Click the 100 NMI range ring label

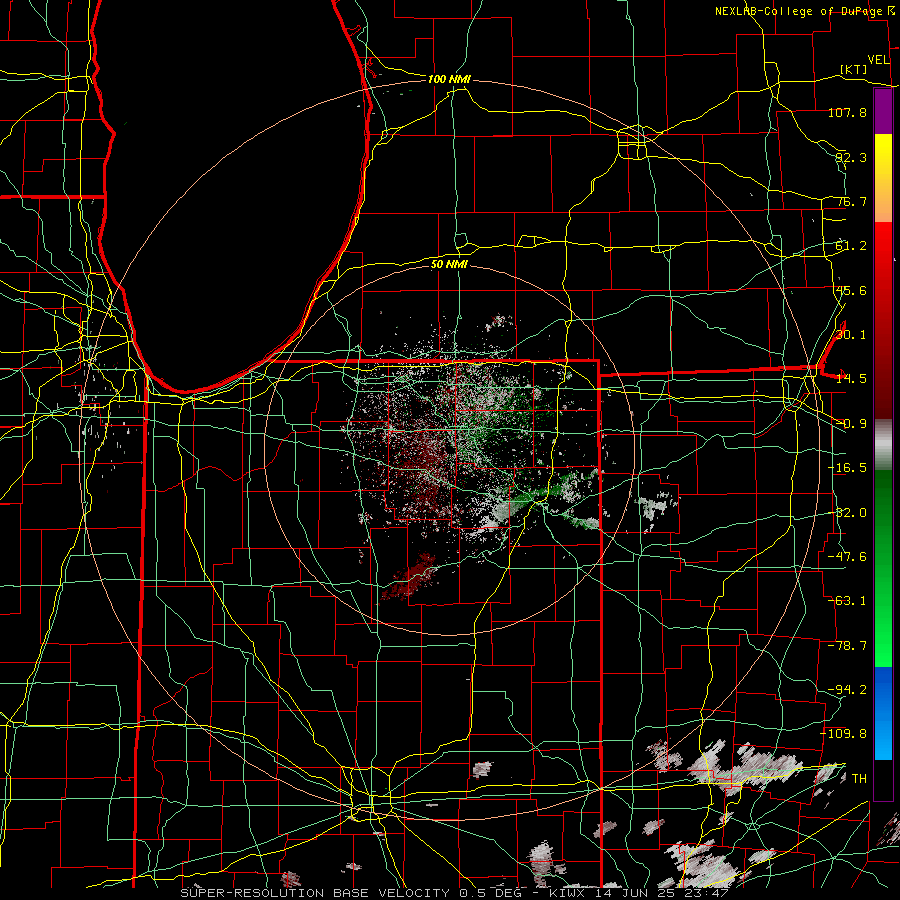(x=449, y=79)
